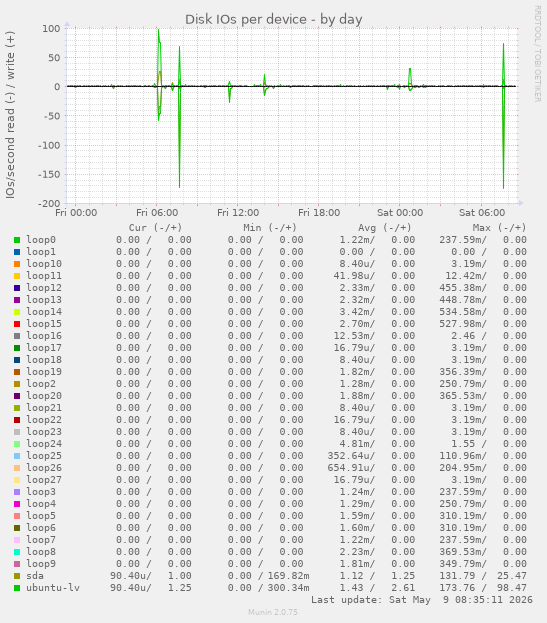This screenshot has height=623, width=547.
Task: Click the 'ubuntu-lv' legend label
Action: [x=53, y=588]
